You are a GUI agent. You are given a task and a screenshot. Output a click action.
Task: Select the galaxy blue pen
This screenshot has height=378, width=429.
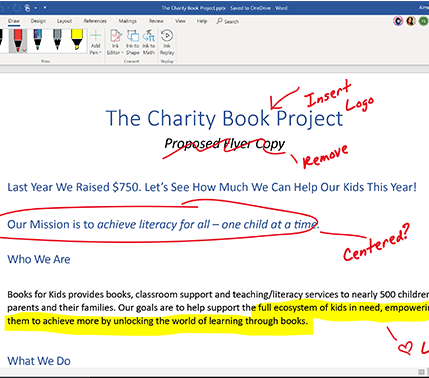click(x=38, y=39)
